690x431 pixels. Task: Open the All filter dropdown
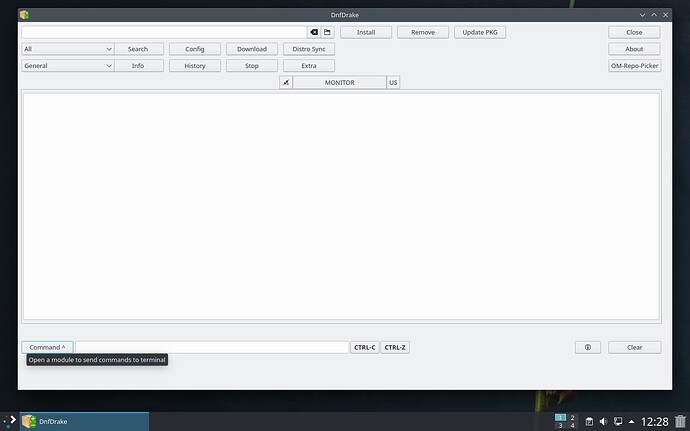[68, 49]
